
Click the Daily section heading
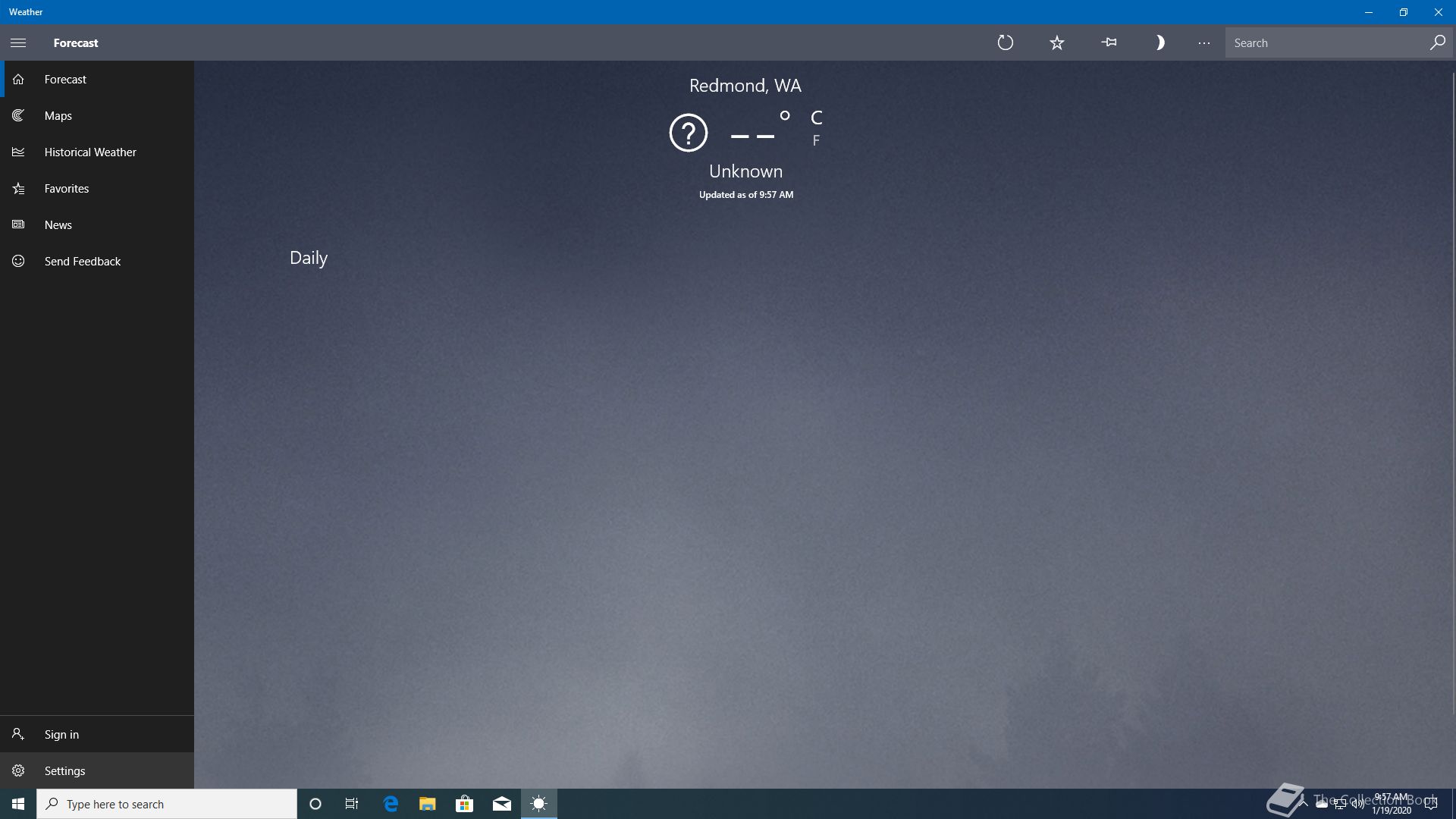pyautogui.click(x=309, y=258)
